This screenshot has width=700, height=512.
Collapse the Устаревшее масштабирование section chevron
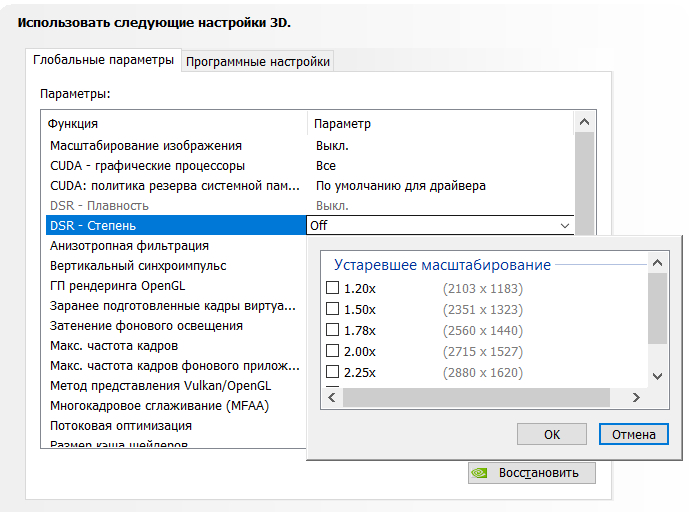coord(657,264)
